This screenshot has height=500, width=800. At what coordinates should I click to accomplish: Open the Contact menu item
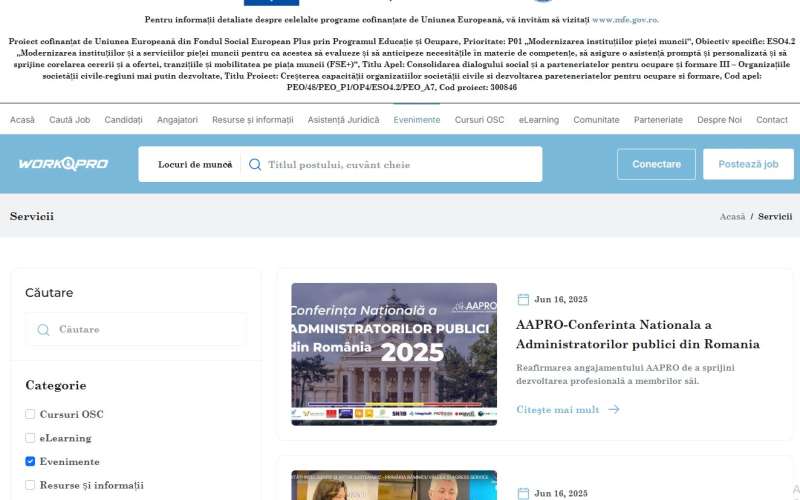pos(771,120)
